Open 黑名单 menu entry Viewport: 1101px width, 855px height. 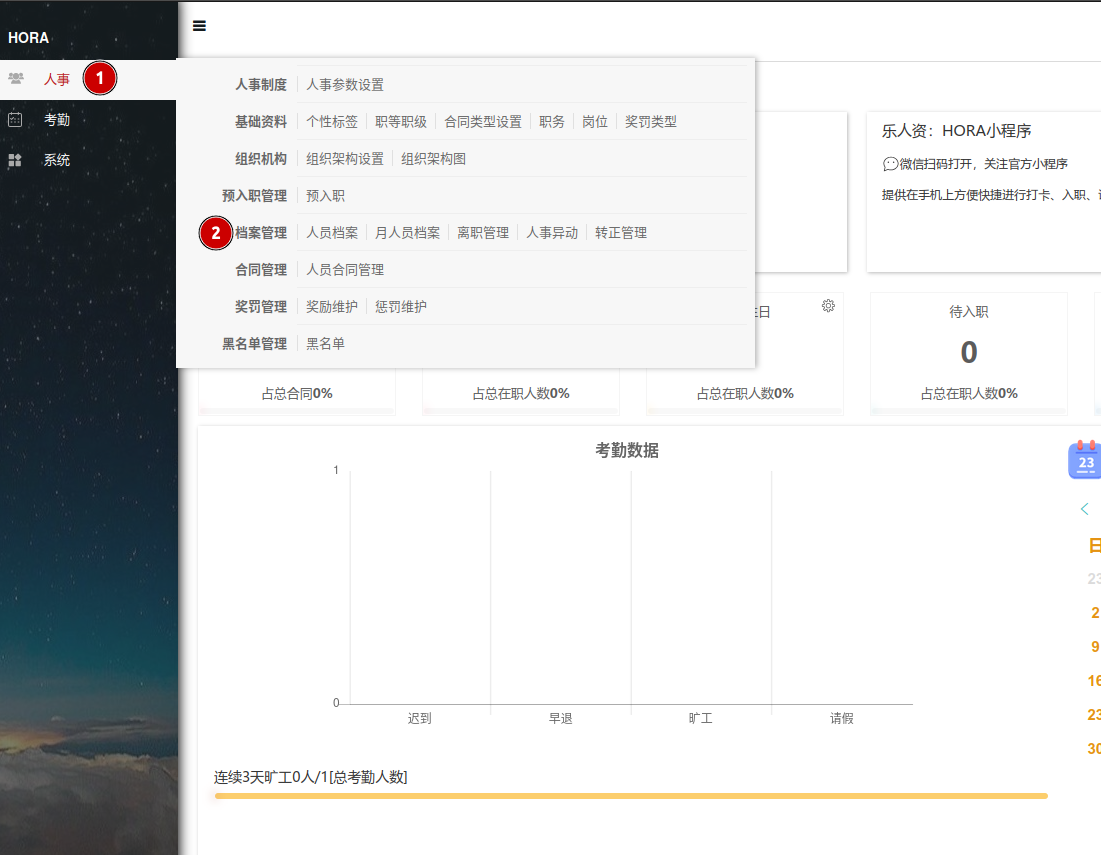pyautogui.click(x=325, y=344)
